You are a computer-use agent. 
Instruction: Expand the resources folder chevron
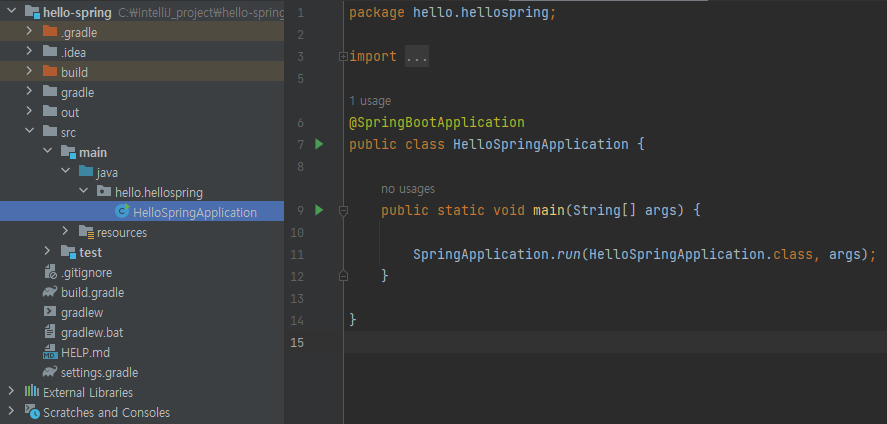pyautogui.click(x=66, y=232)
